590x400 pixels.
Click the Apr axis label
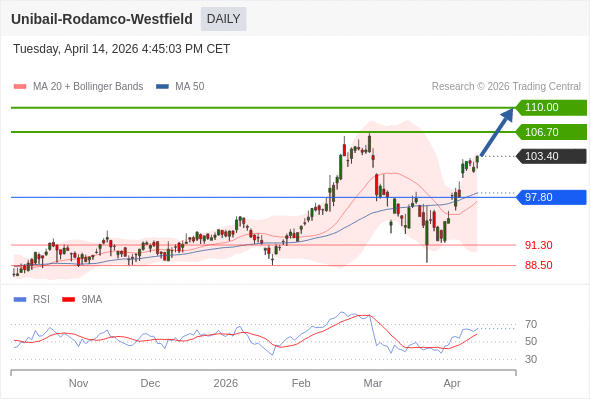[x=452, y=383]
